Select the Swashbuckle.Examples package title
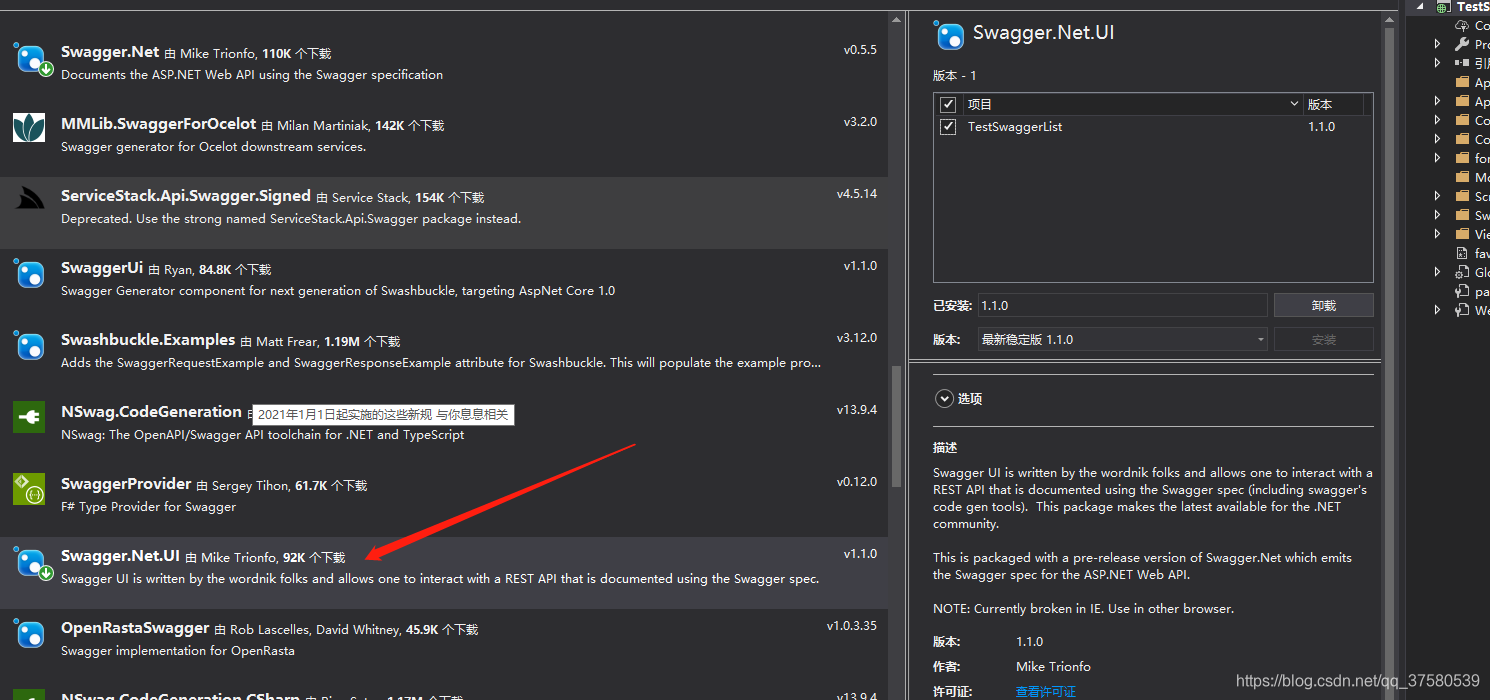This screenshot has width=1490, height=700. click(148, 340)
